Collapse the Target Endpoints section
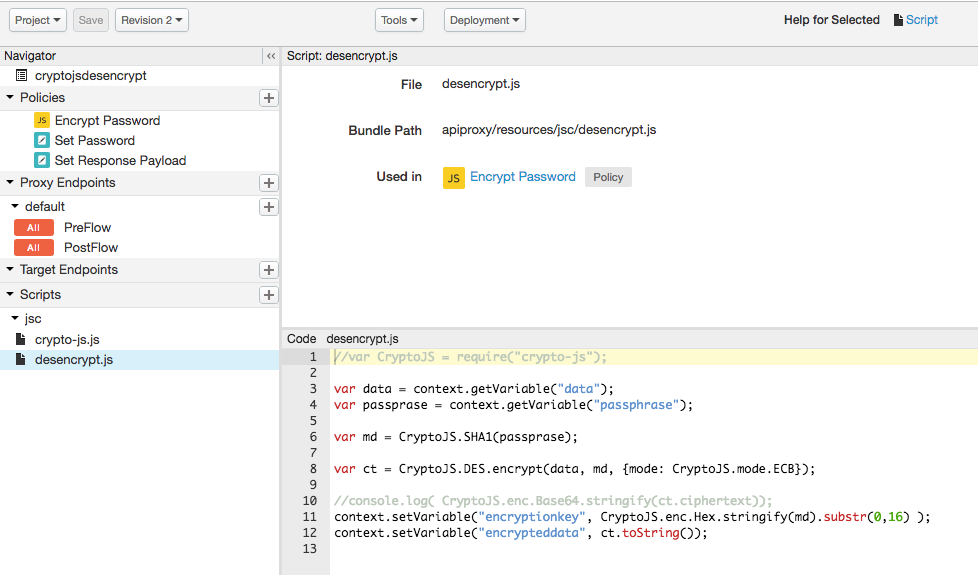This screenshot has height=575, width=978. 10,270
